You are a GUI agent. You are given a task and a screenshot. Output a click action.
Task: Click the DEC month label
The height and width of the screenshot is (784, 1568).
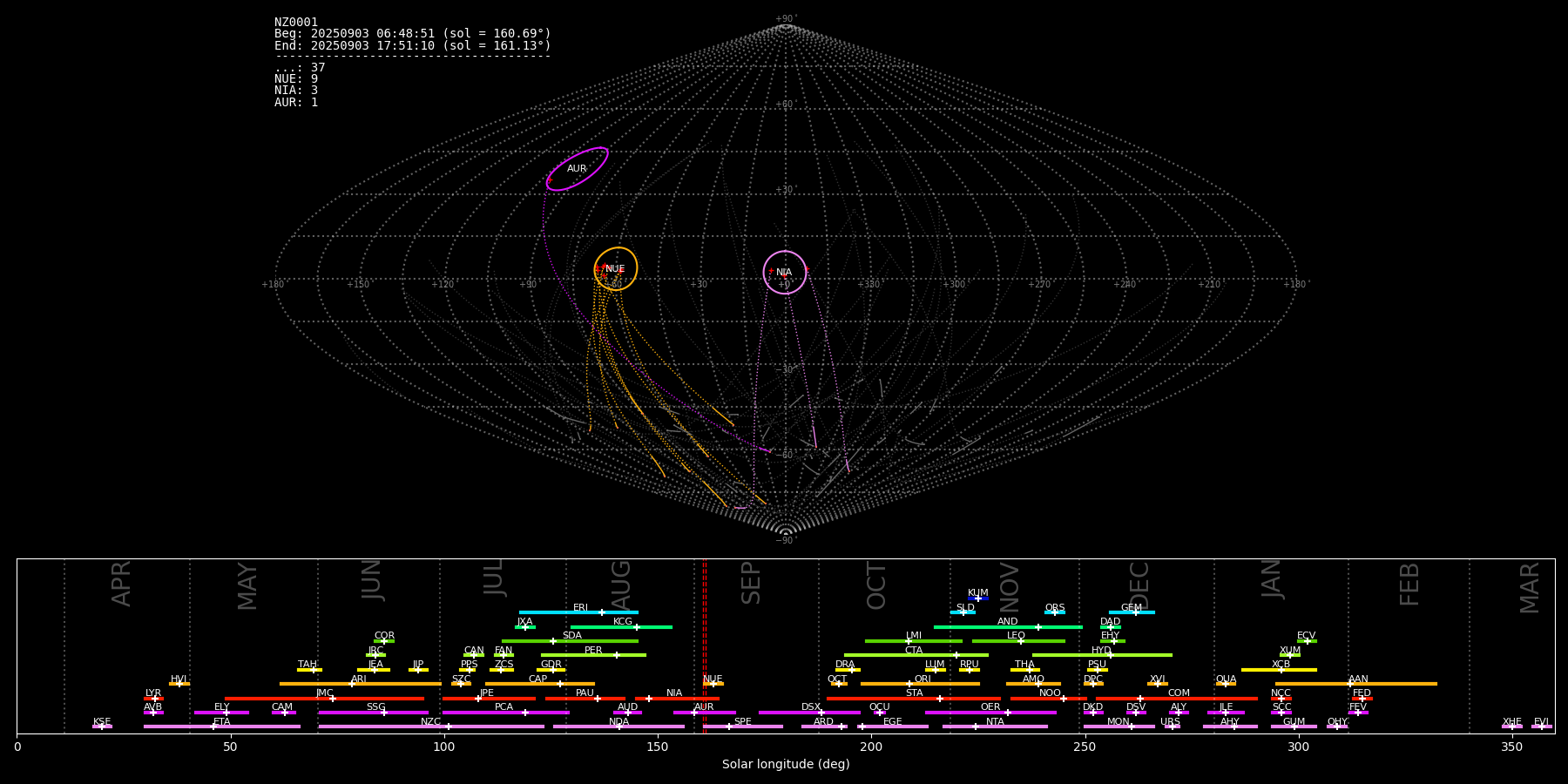1139,585
